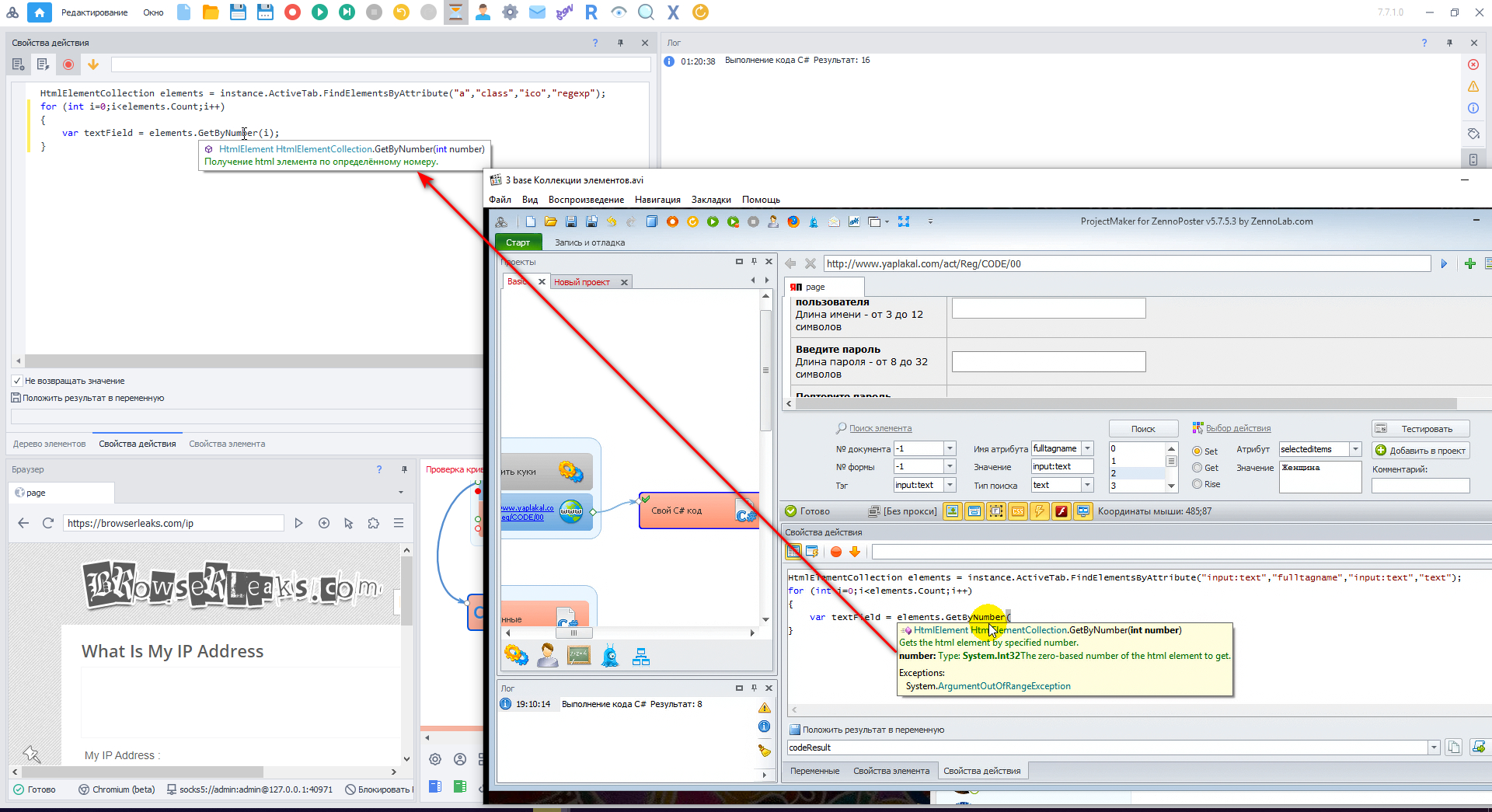This screenshot has height=812, width=1492.
Task: Select the Rise radio button
Action: [1197, 484]
